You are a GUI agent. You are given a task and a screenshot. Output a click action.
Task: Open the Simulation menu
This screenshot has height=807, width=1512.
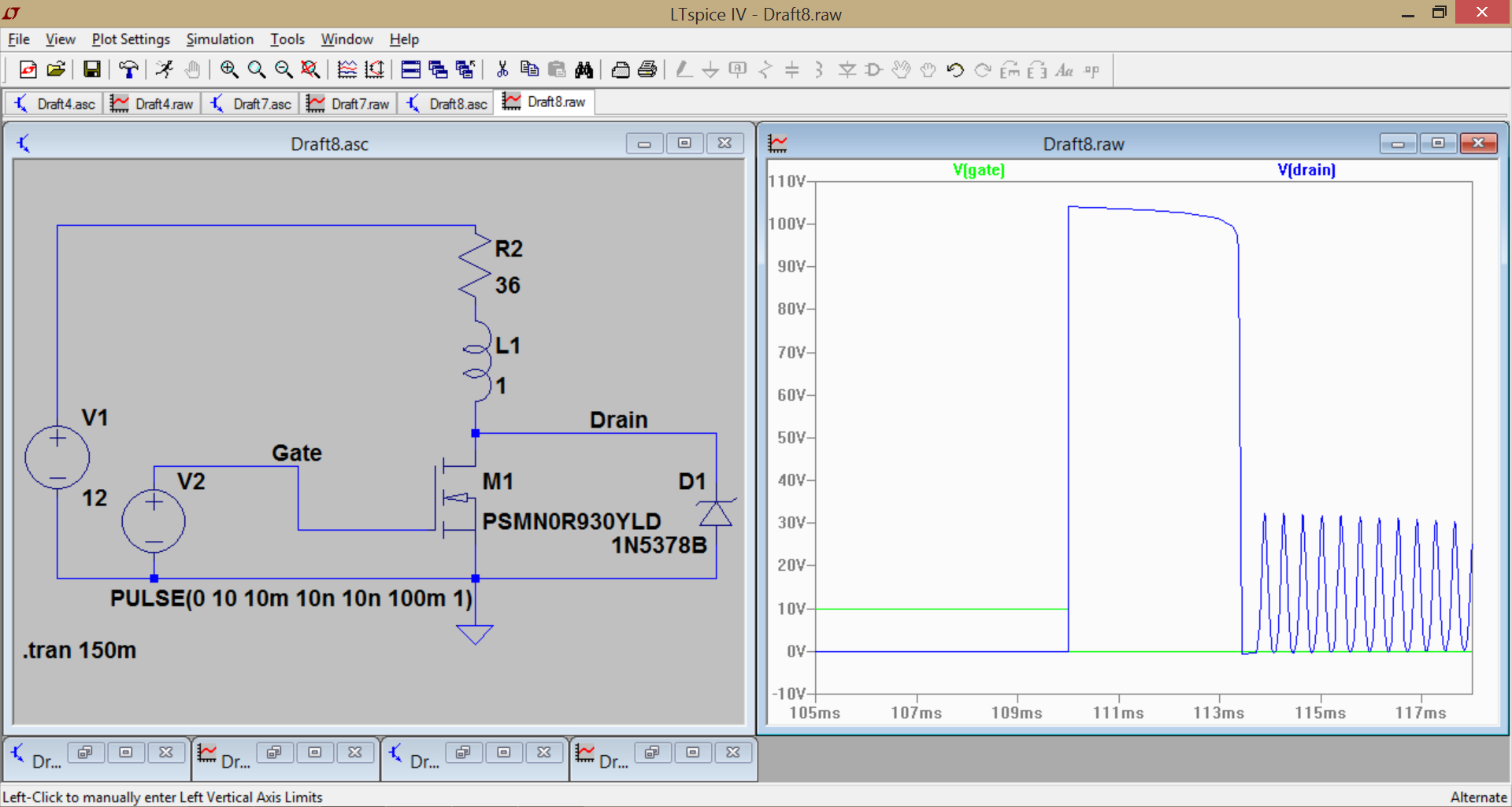point(220,39)
